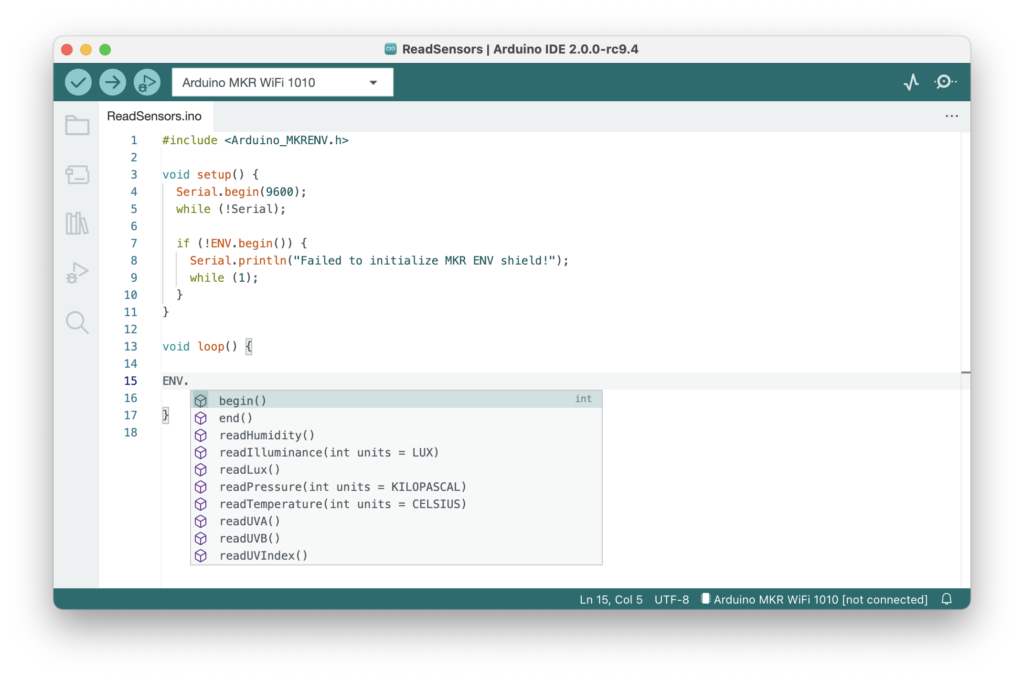Click the Upload arrow button
This screenshot has height=680, width=1024.
tap(112, 82)
